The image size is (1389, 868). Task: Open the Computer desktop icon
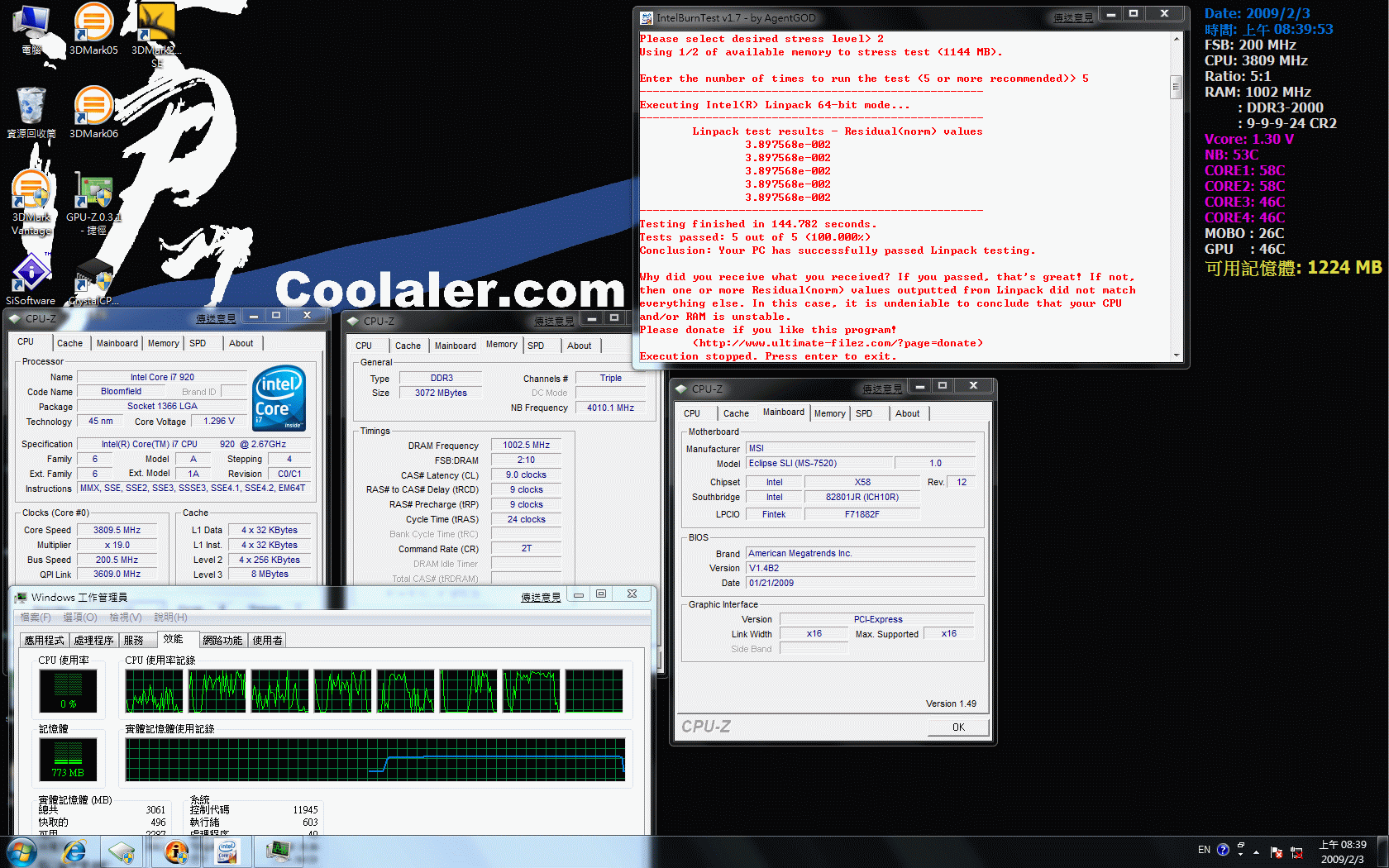[31, 30]
